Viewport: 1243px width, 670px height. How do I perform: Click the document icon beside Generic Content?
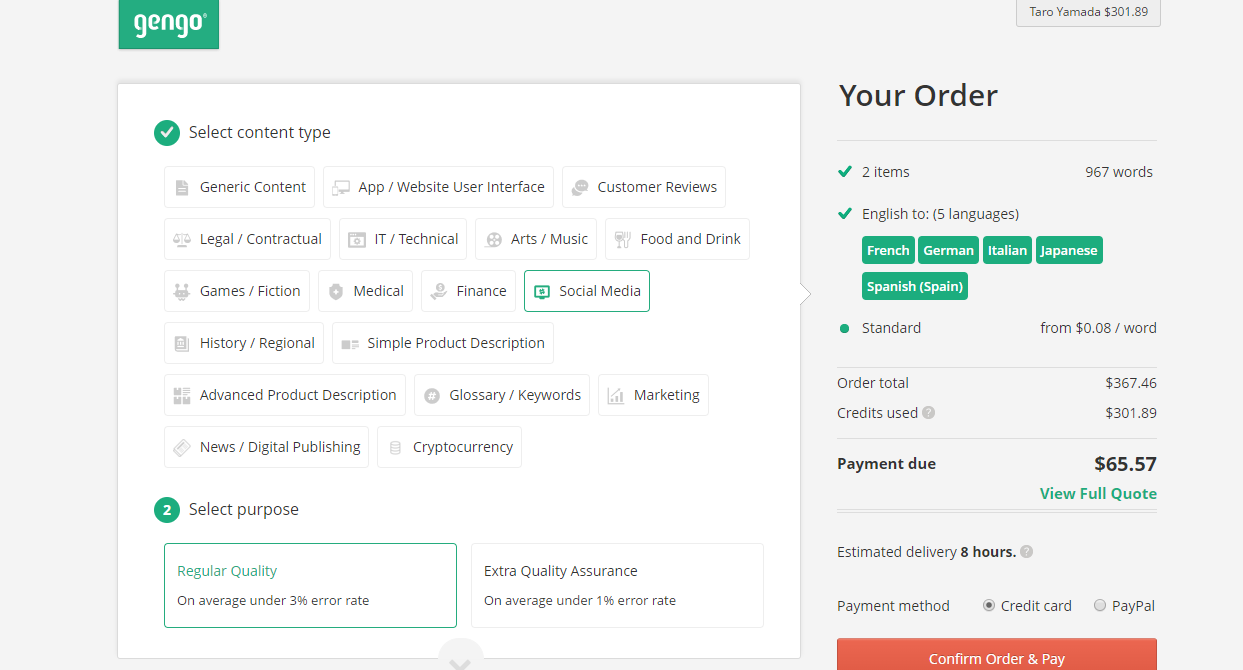pos(181,187)
